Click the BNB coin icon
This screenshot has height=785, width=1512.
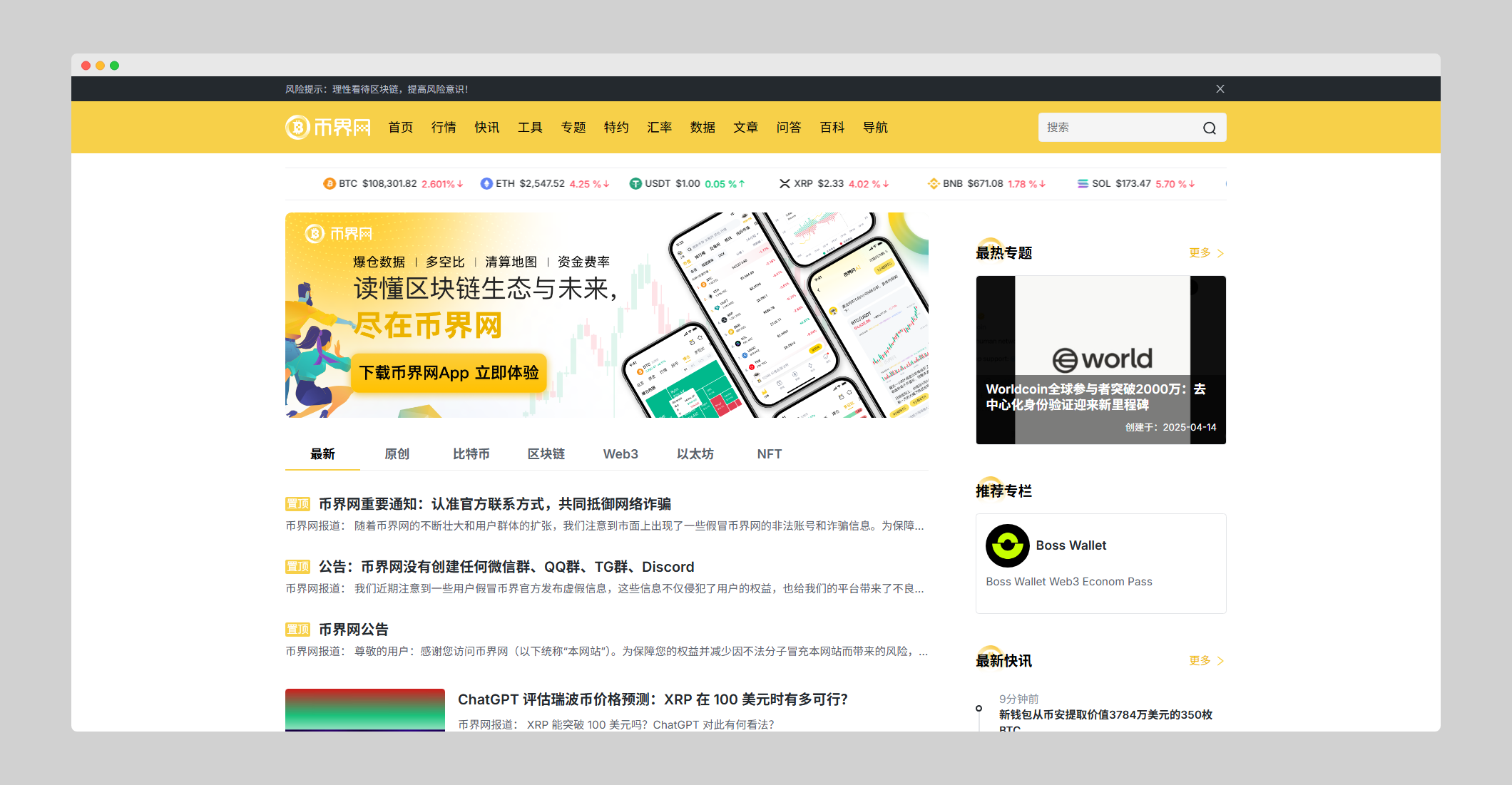pyautogui.click(x=933, y=183)
